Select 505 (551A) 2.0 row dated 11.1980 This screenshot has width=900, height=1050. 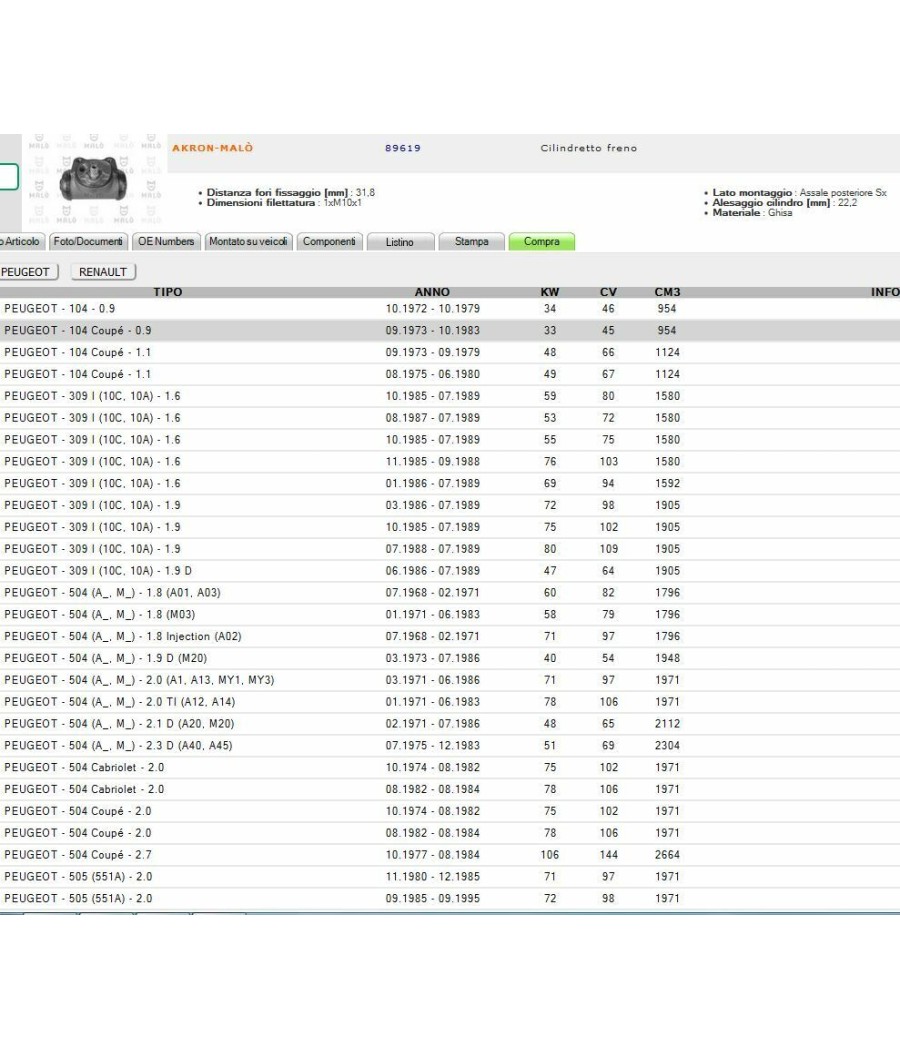[450, 877]
